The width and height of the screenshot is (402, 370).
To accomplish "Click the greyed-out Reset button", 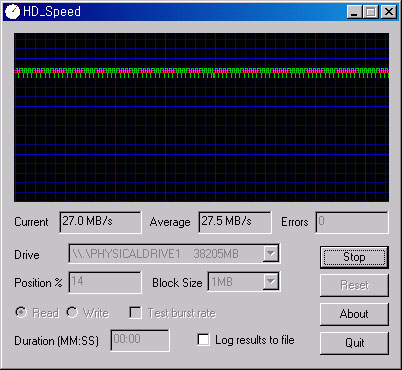I will tap(354, 285).
